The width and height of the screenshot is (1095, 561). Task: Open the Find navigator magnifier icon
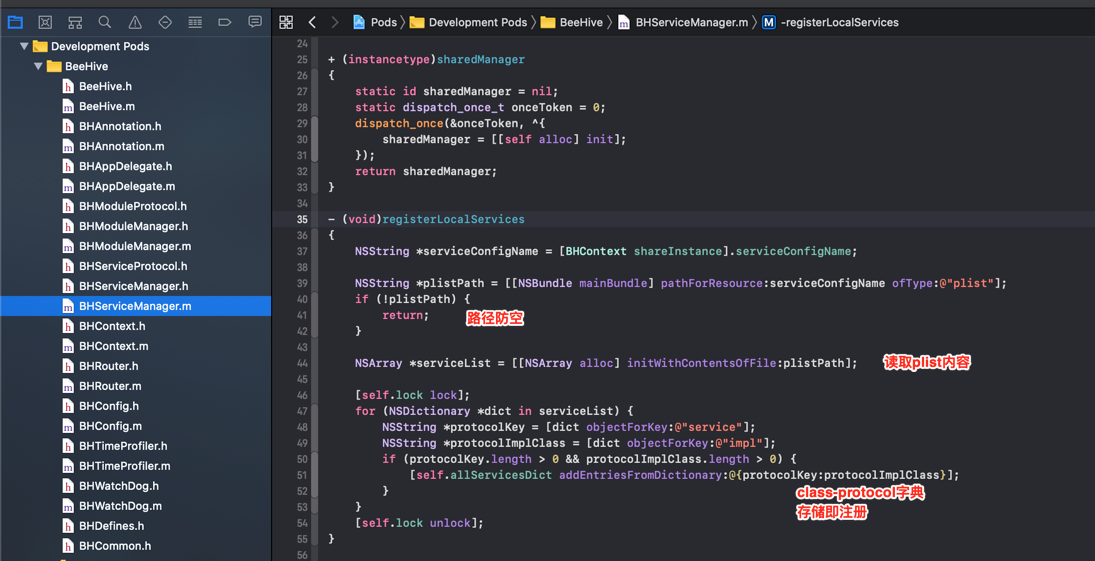(x=105, y=22)
